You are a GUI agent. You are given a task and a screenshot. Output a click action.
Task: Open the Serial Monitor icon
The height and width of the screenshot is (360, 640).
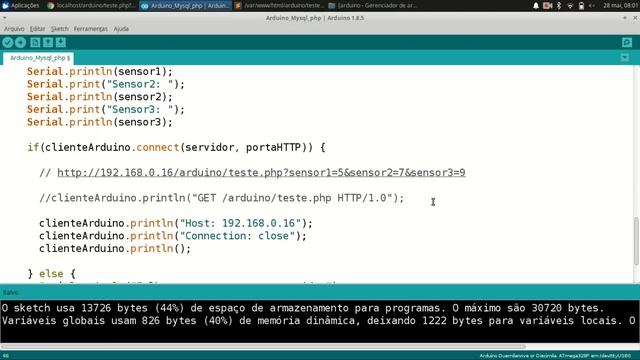tap(627, 42)
